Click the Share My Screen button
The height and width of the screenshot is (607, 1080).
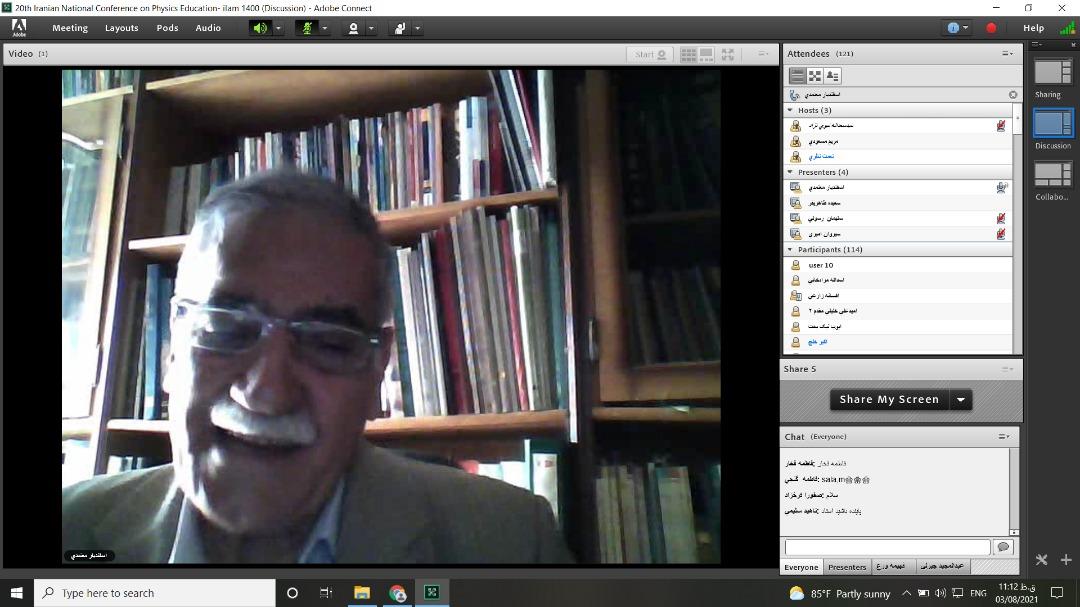(889, 399)
